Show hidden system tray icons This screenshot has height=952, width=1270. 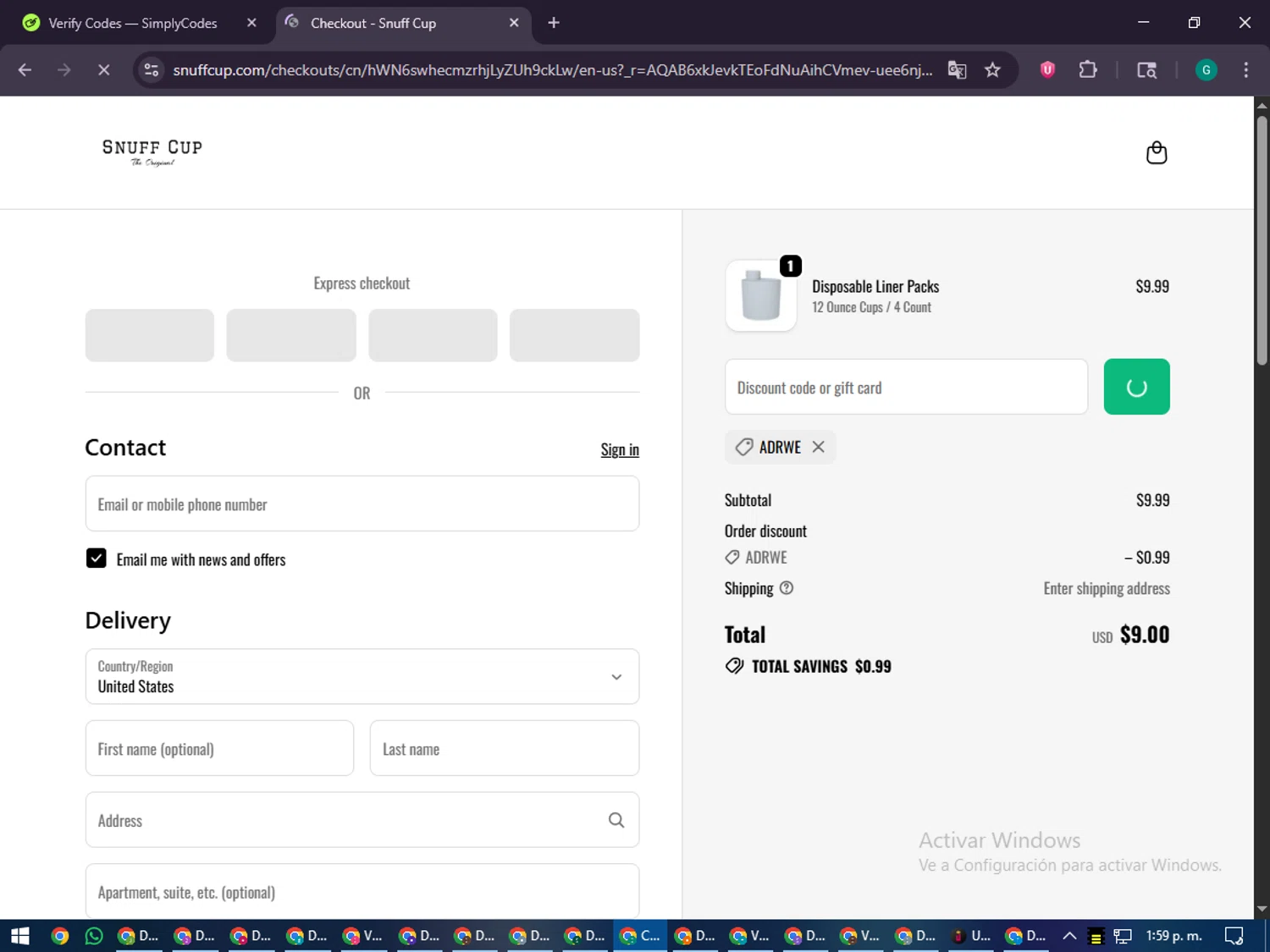tap(1069, 936)
